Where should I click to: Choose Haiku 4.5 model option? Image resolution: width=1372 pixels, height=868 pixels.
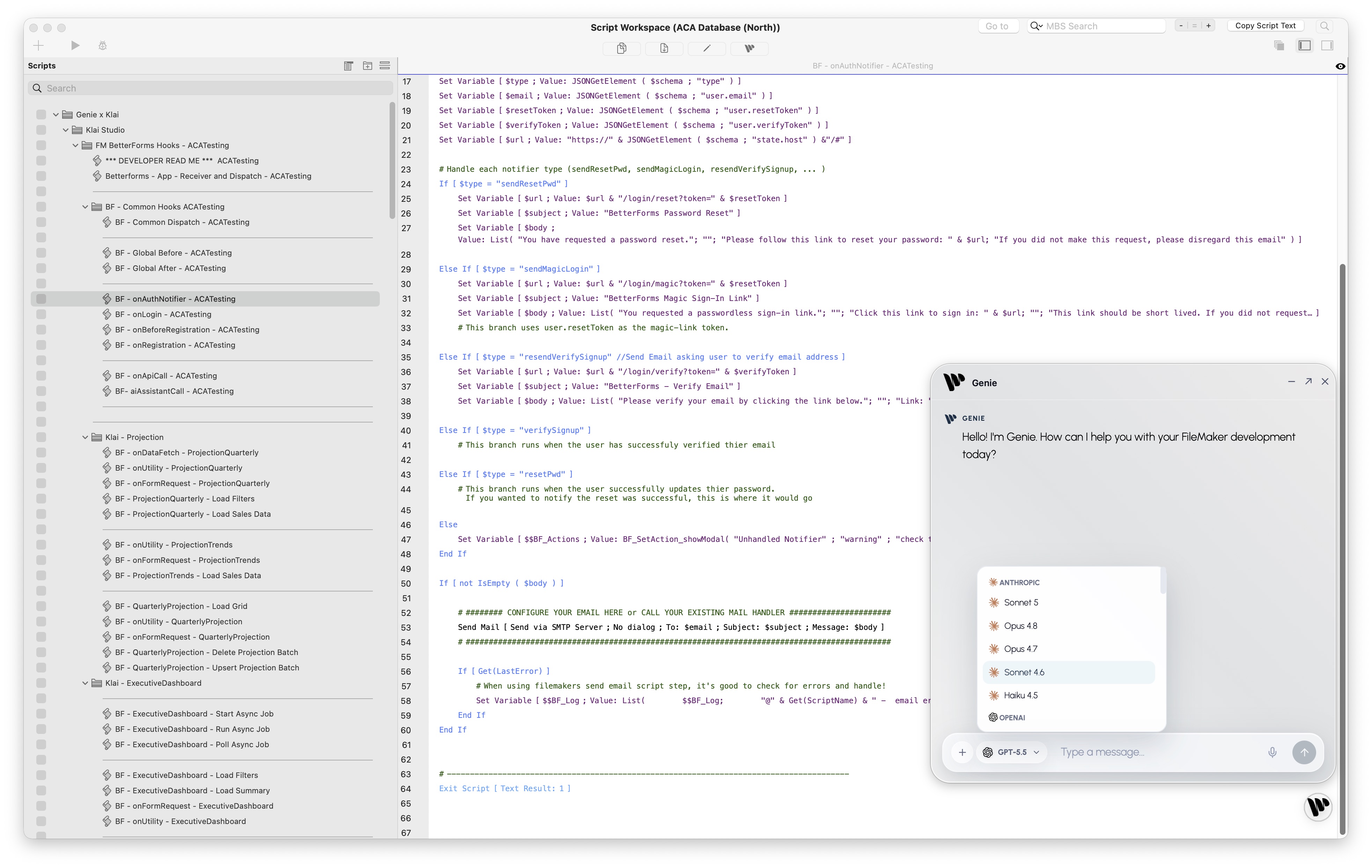pos(1069,695)
